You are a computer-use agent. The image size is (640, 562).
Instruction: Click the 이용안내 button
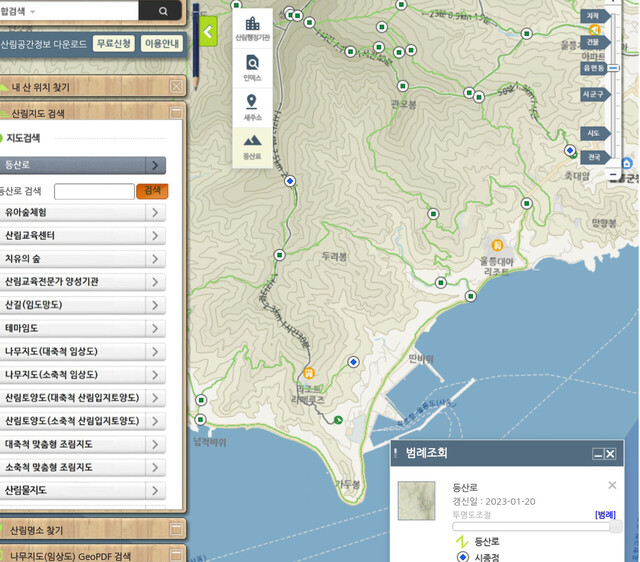point(162,43)
